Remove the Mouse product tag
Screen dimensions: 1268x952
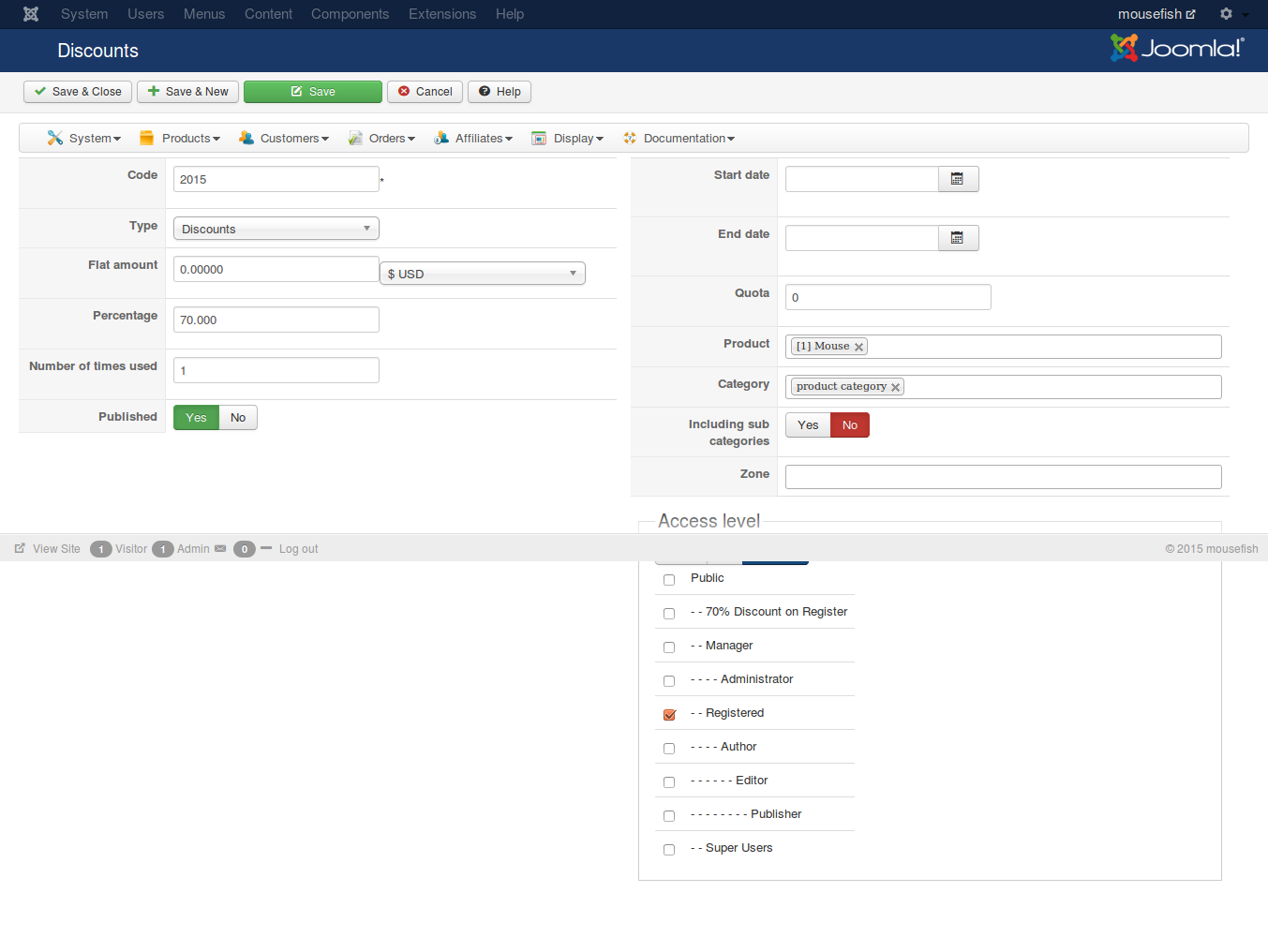point(858,347)
